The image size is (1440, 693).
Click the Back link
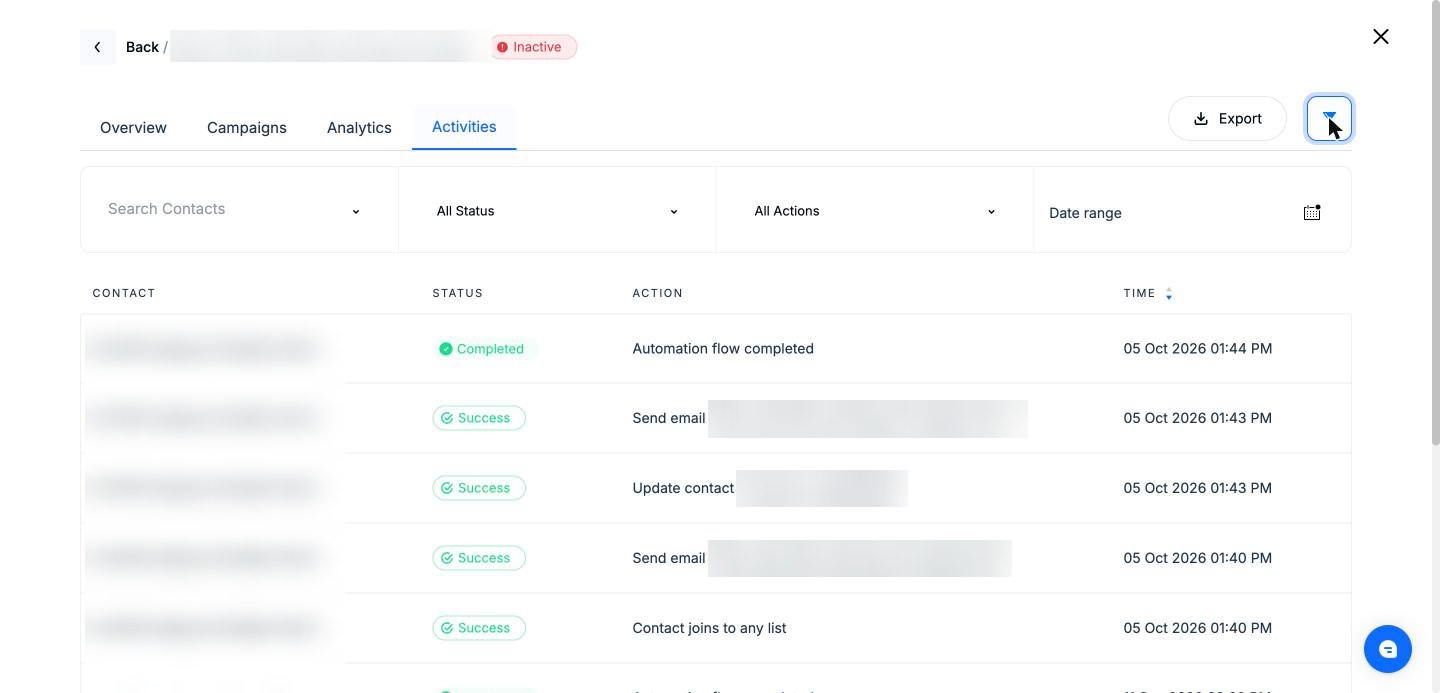tap(142, 47)
